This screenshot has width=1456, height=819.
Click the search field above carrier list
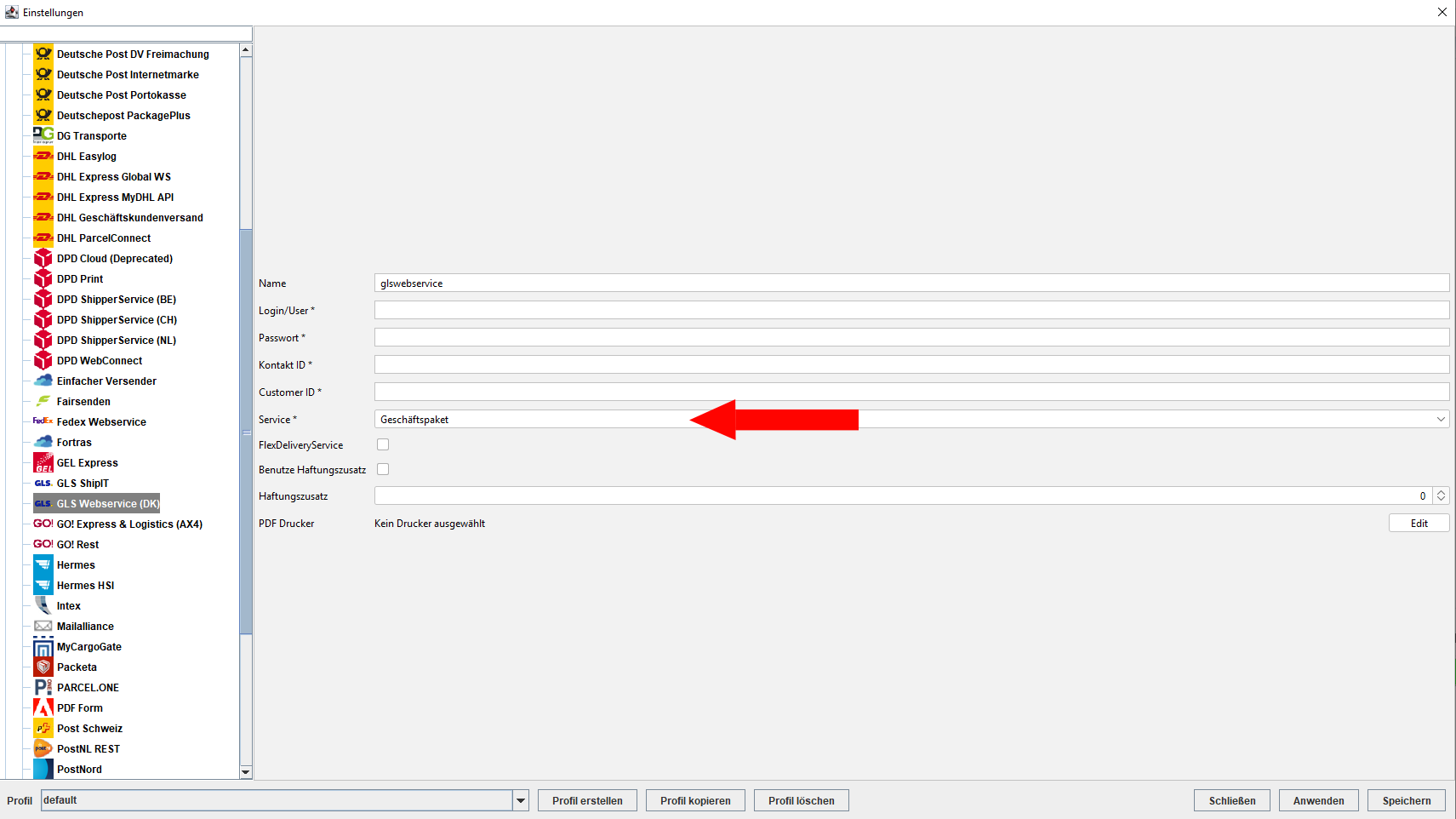click(126, 33)
